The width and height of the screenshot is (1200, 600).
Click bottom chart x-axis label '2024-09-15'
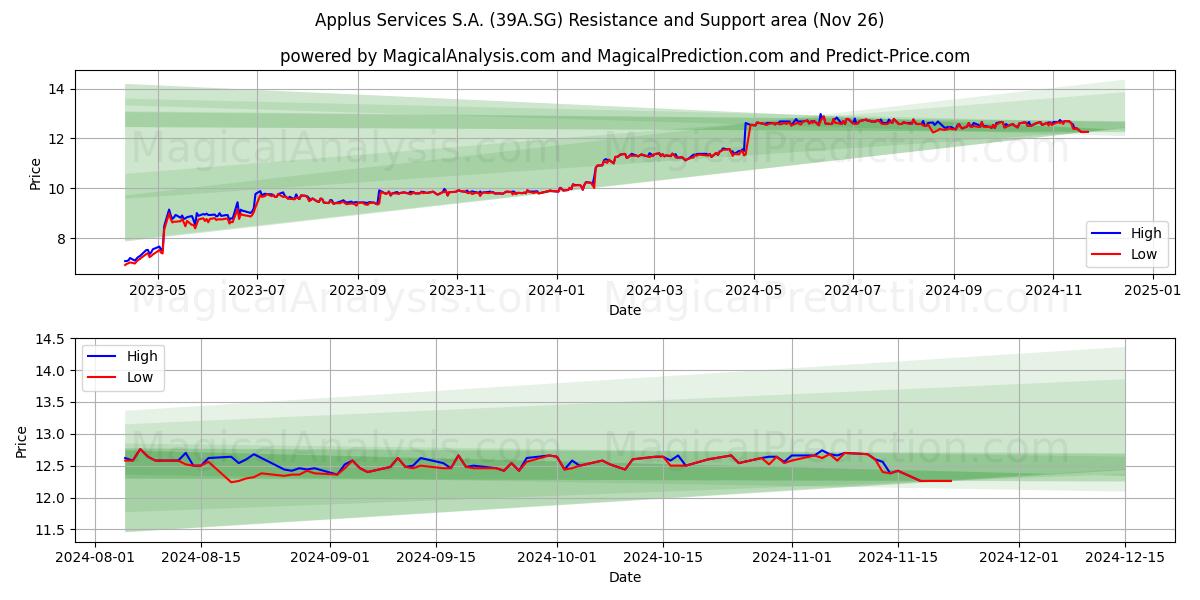436,558
